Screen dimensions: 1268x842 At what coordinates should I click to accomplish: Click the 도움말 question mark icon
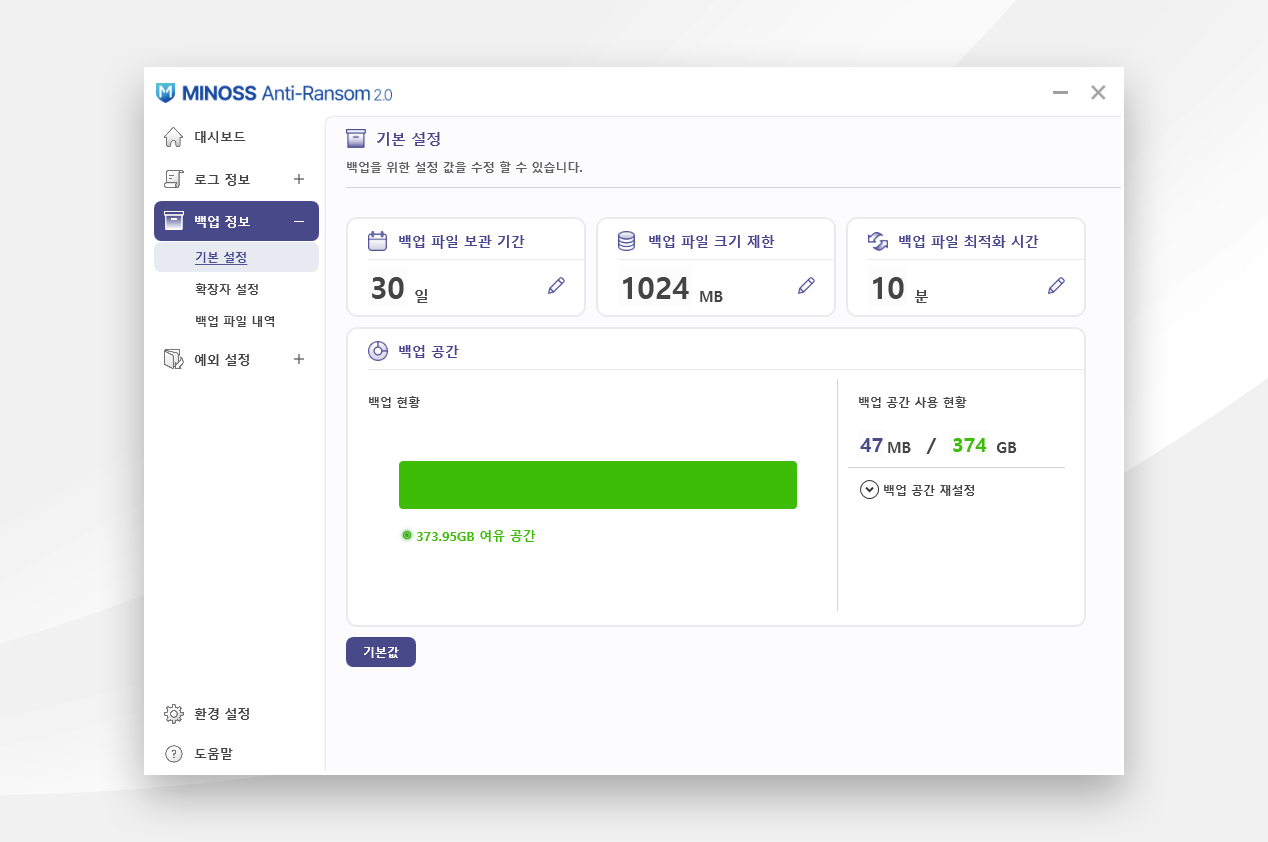coord(174,754)
